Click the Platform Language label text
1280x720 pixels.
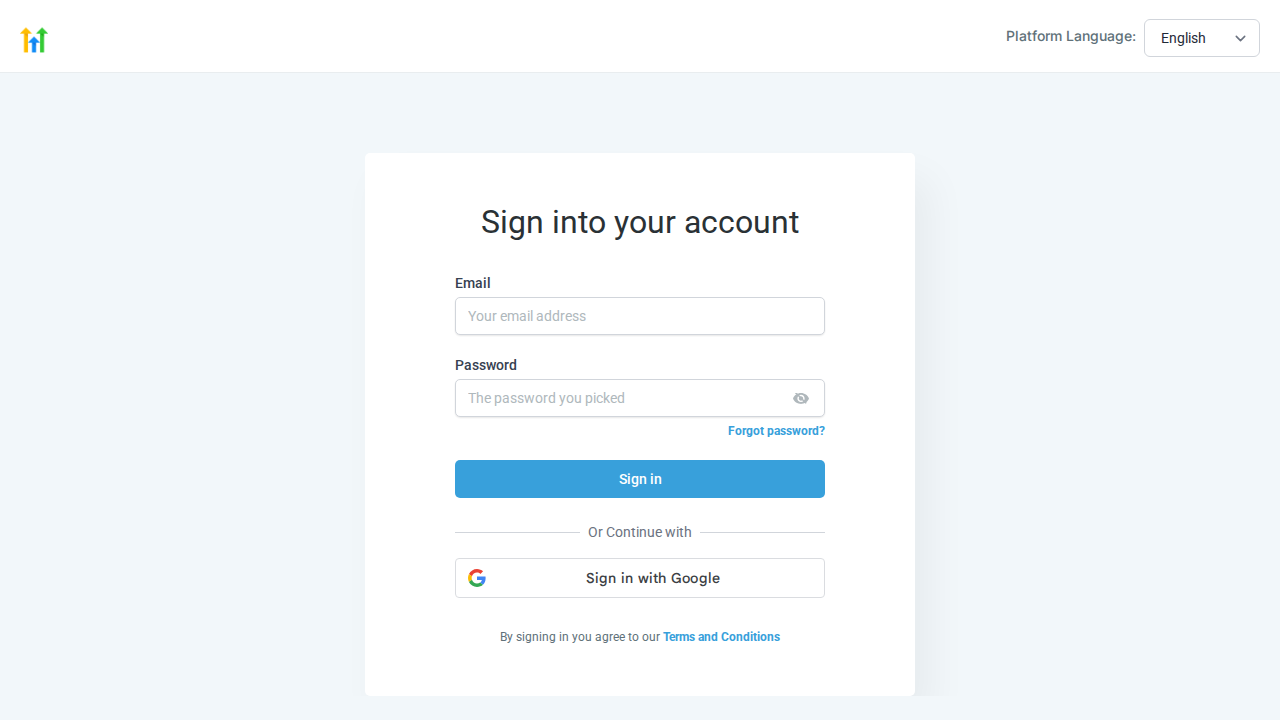coord(1070,37)
